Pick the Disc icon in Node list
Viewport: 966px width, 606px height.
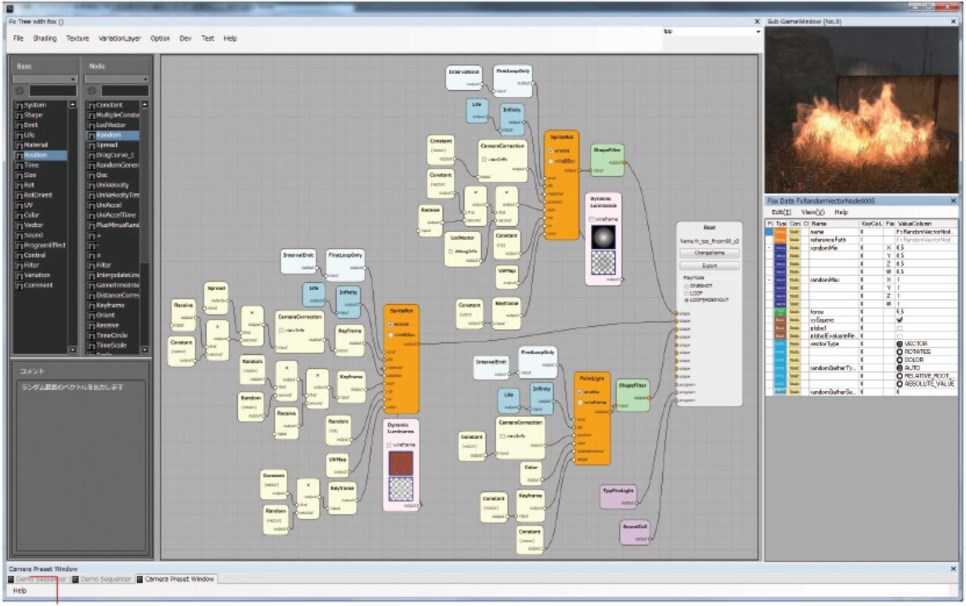coord(91,176)
